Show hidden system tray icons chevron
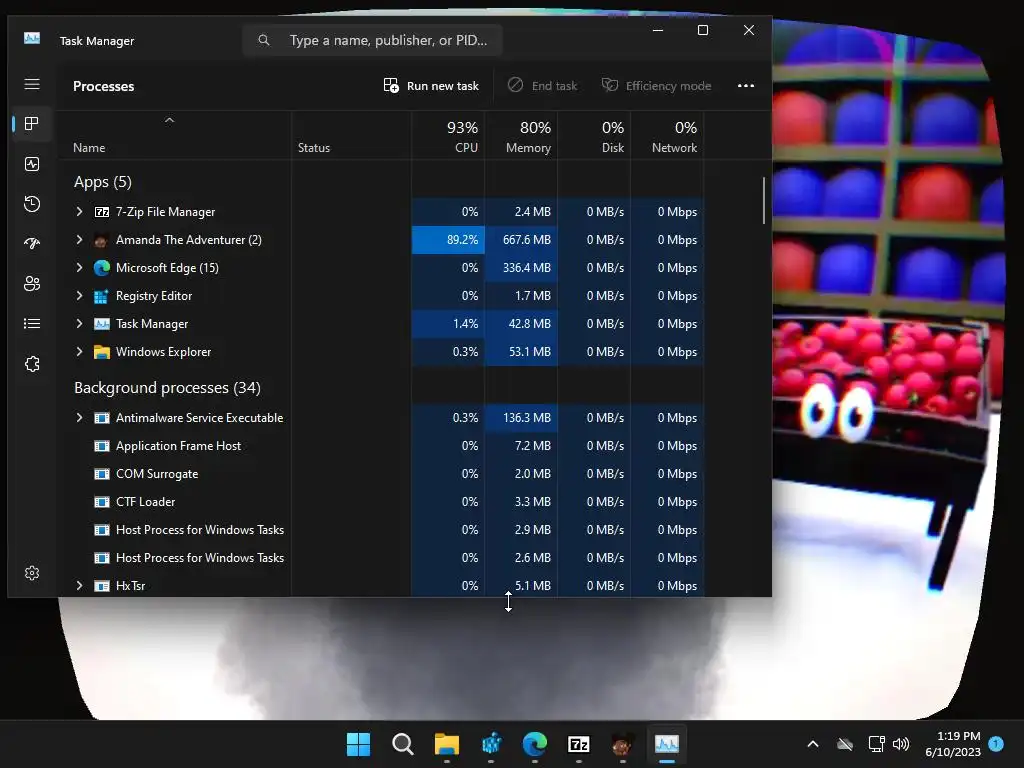Screen dimensions: 1024x768 pos(813,744)
